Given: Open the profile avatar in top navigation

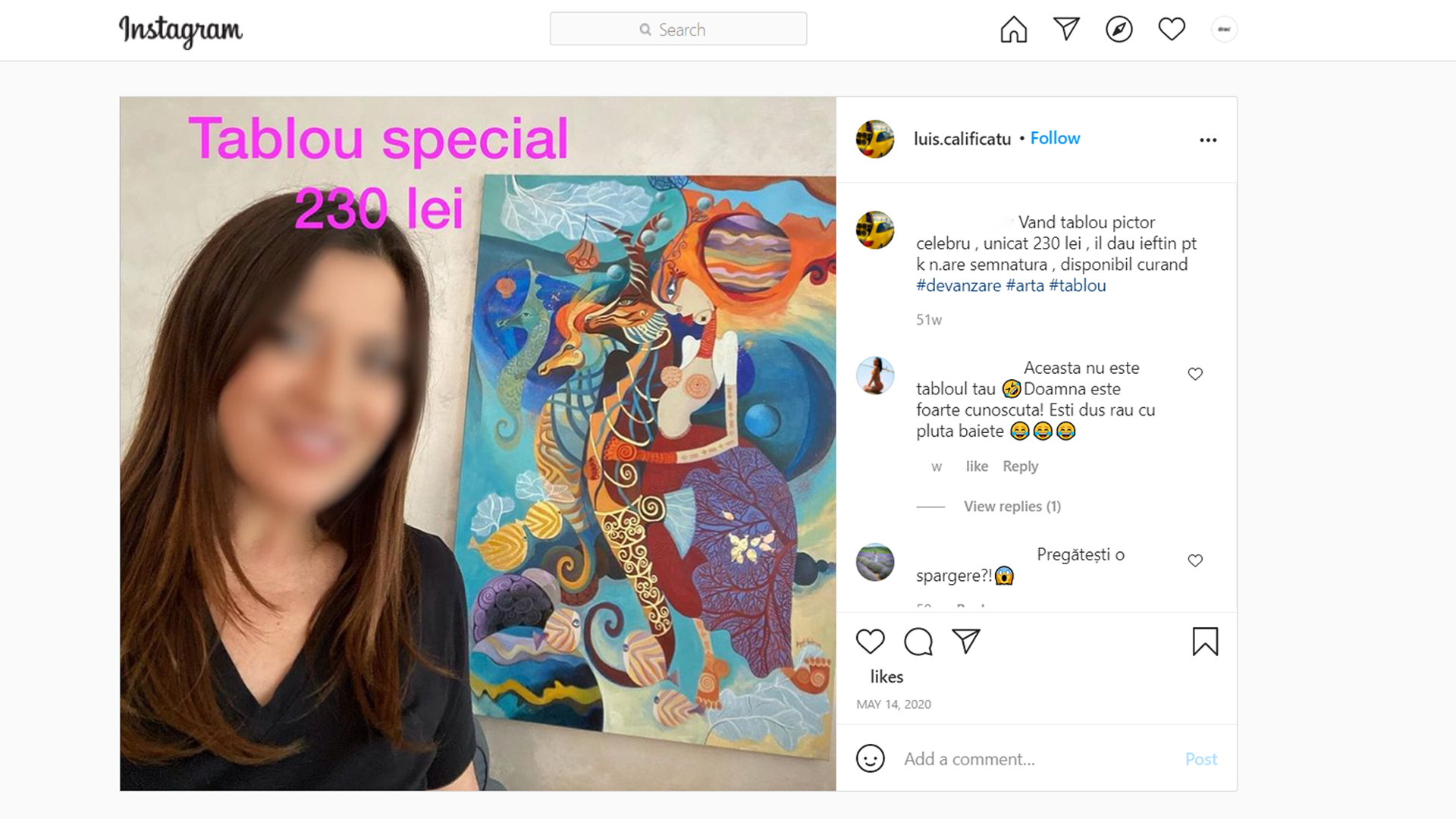Looking at the screenshot, I should pos(1224,30).
